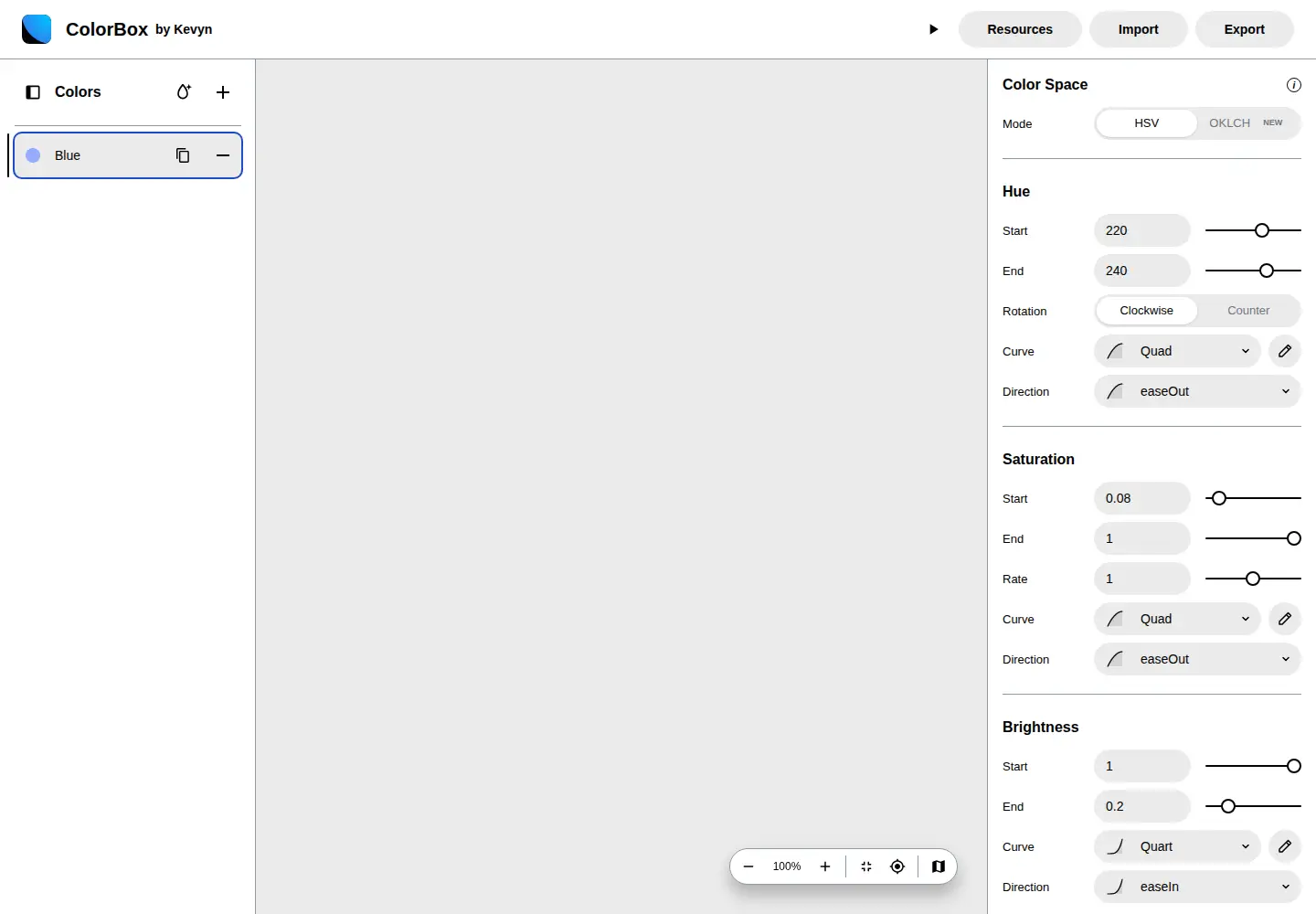Screen dimensions: 1316x914
Task: Edit the Hue curve with pencil icon
Action: coord(1285,351)
